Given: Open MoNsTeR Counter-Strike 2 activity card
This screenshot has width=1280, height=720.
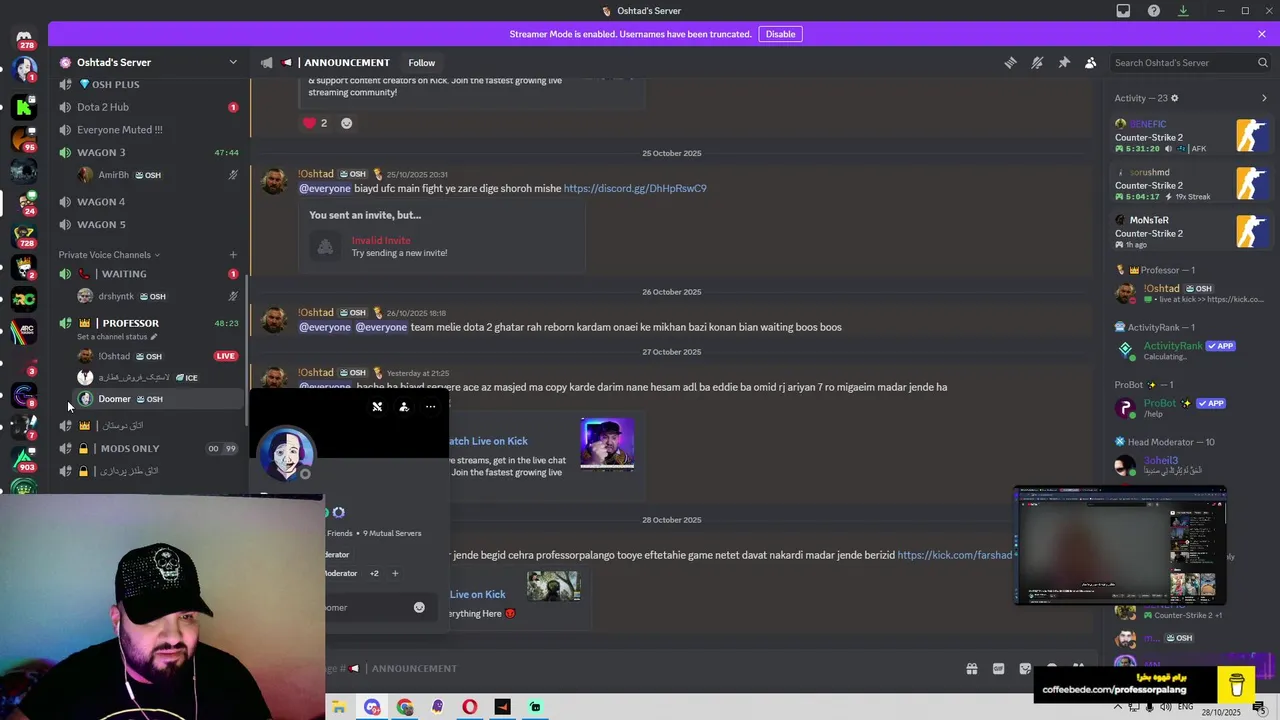Looking at the screenshot, I should pyautogui.click(x=1191, y=232).
